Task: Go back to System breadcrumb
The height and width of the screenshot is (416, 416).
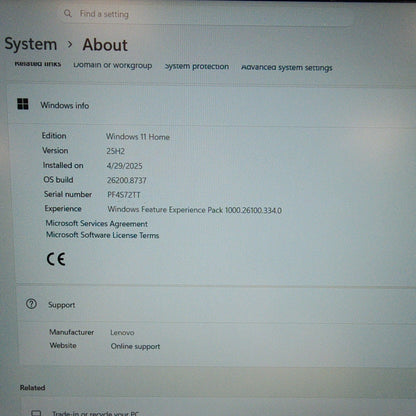Action: [31, 44]
